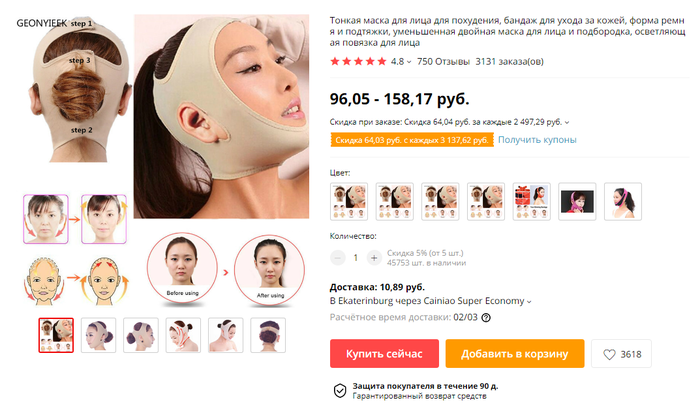The height and width of the screenshot is (409, 700).
Task: Decrease quantity with the minus button
Action: pos(338,258)
